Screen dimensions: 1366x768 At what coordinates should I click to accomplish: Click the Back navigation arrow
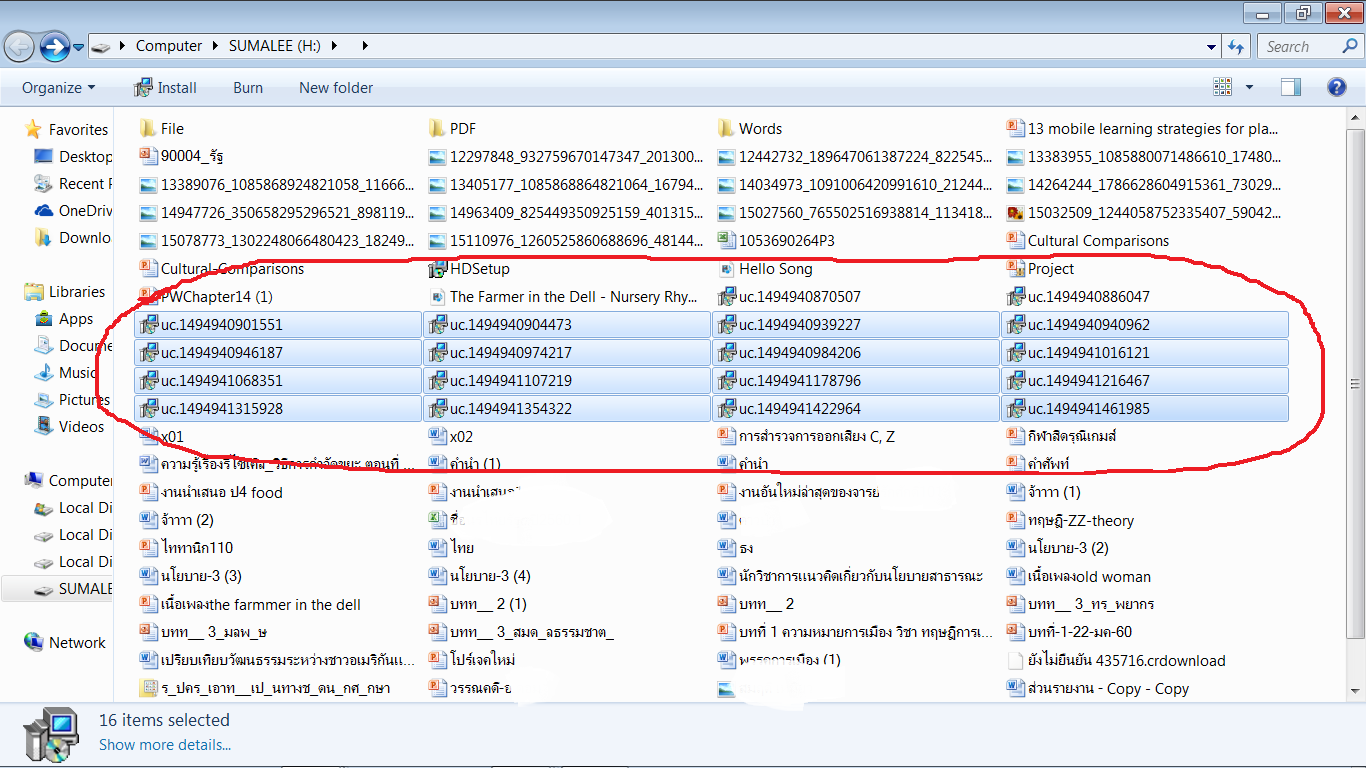(x=19, y=46)
